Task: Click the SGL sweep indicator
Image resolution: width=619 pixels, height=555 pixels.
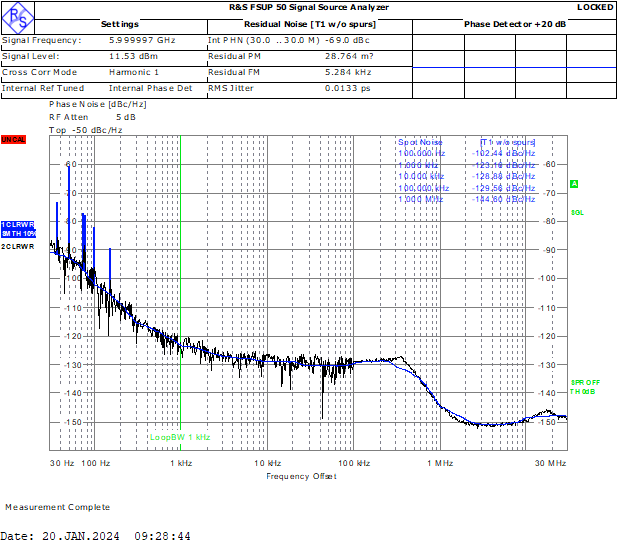Action: tap(577, 213)
